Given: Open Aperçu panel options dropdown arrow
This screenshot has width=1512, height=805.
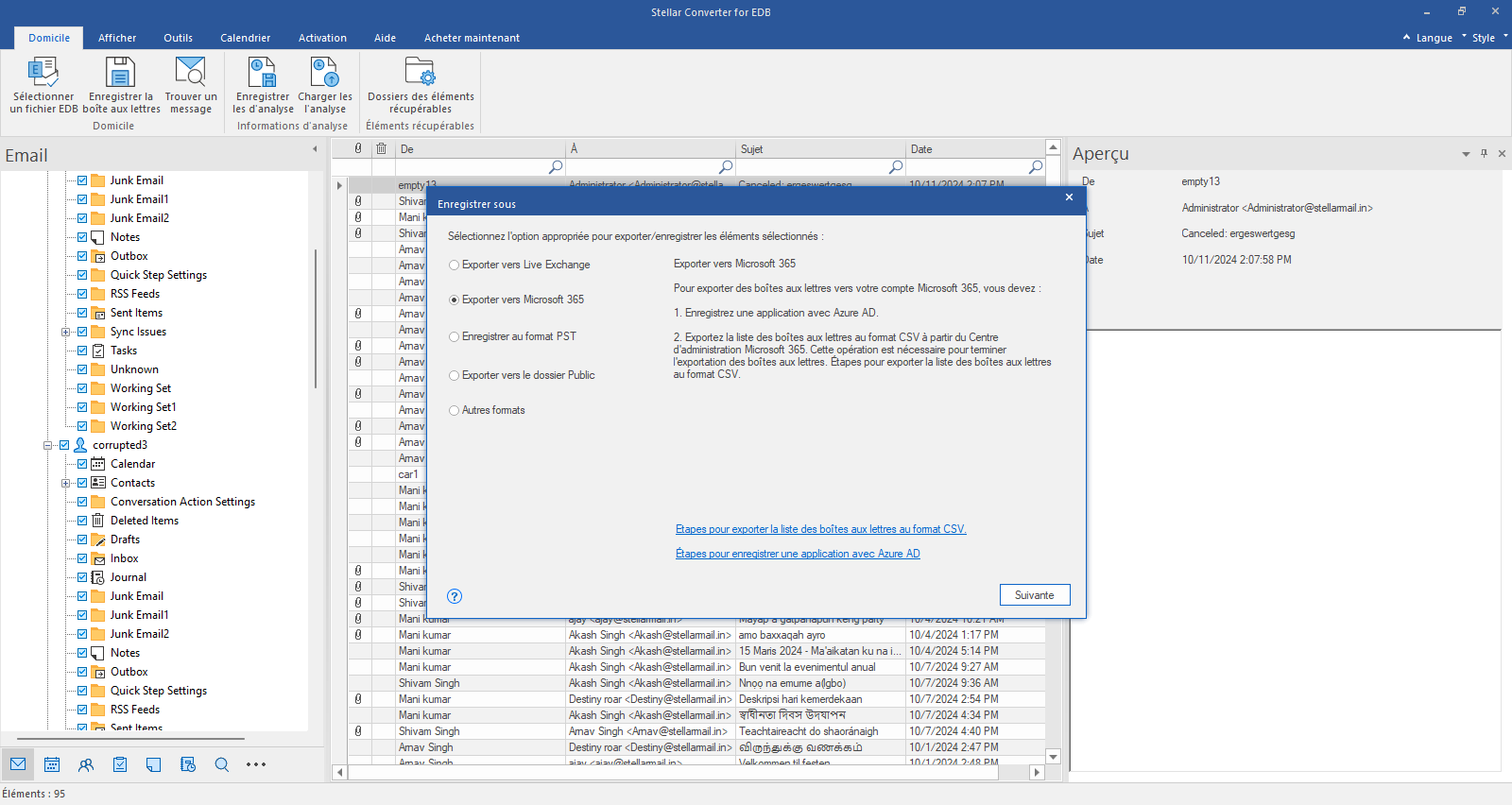Looking at the screenshot, I should coord(1467,153).
